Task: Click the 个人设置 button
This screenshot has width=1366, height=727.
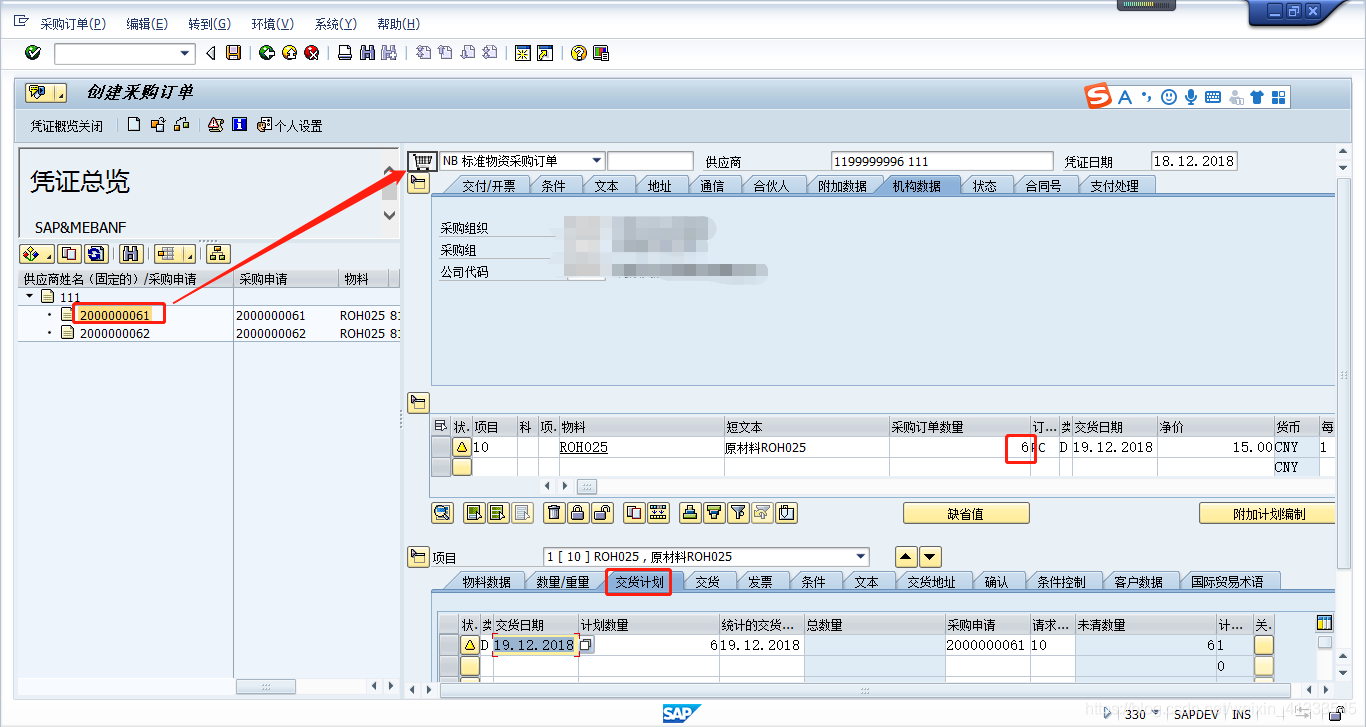Action: coord(290,126)
